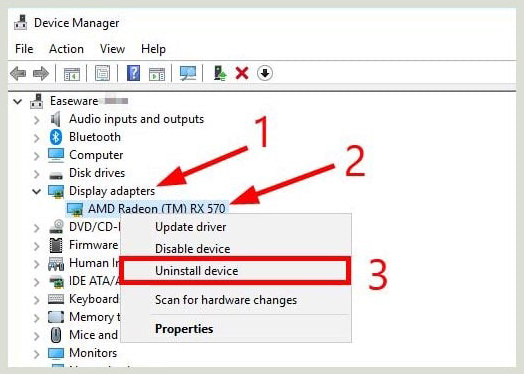Click the Keyboards category icon
Image resolution: width=524 pixels, height=374 pixels.
click(56, 299)
